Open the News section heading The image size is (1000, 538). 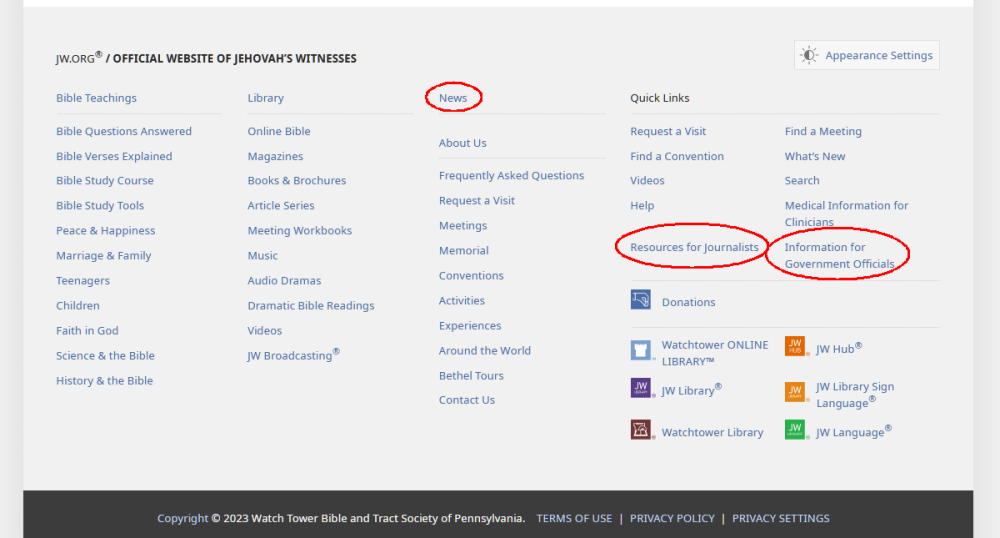click(x=453, y=98)
